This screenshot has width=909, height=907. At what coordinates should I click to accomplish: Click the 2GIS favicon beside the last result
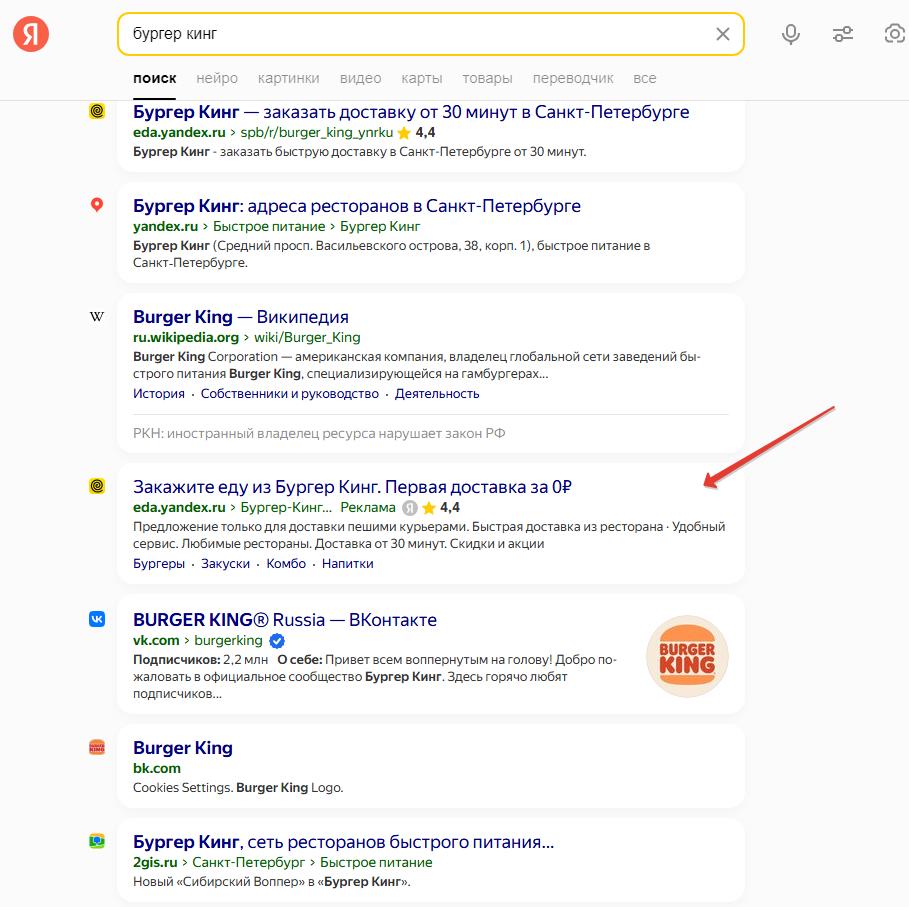[x=97, y=841]
